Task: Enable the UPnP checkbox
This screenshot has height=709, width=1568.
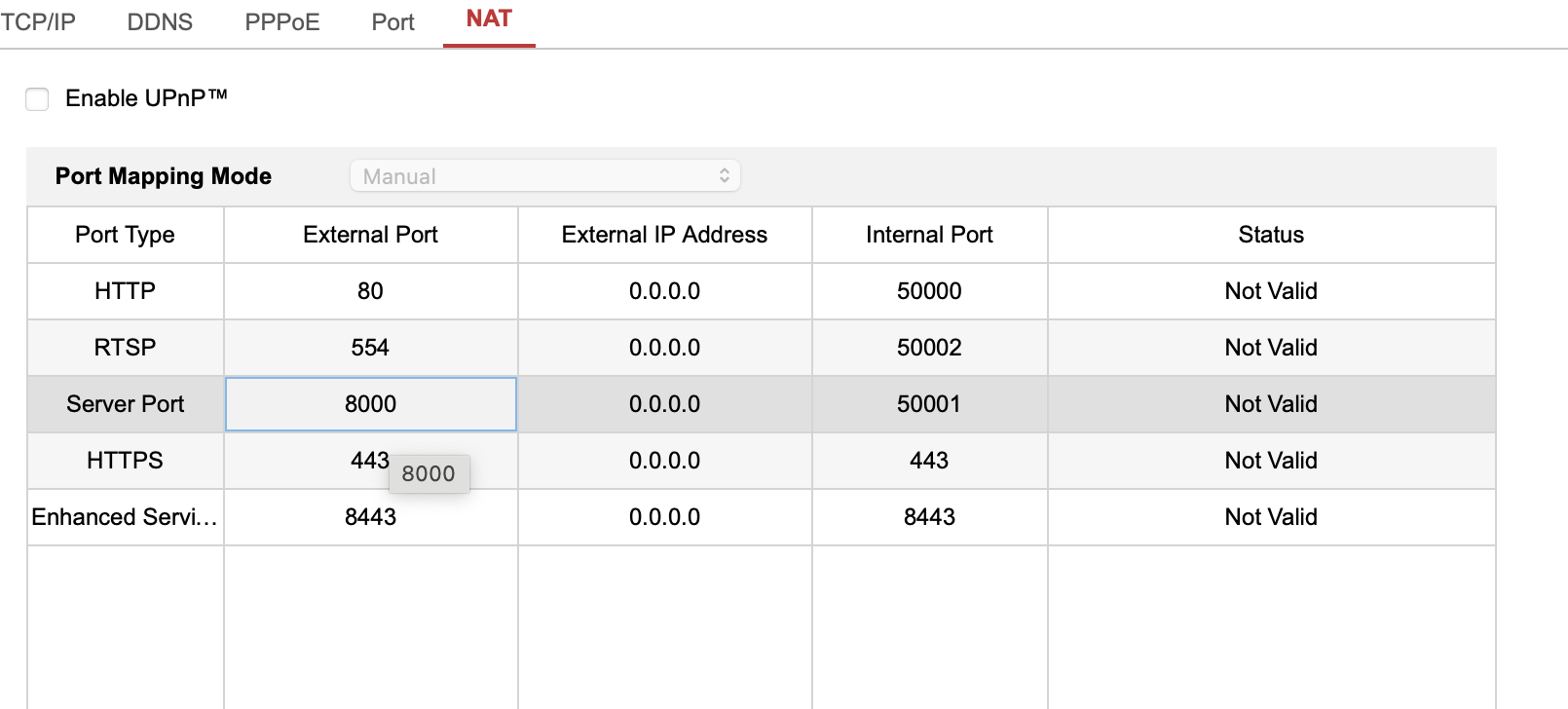Action: tap(37, 98)
